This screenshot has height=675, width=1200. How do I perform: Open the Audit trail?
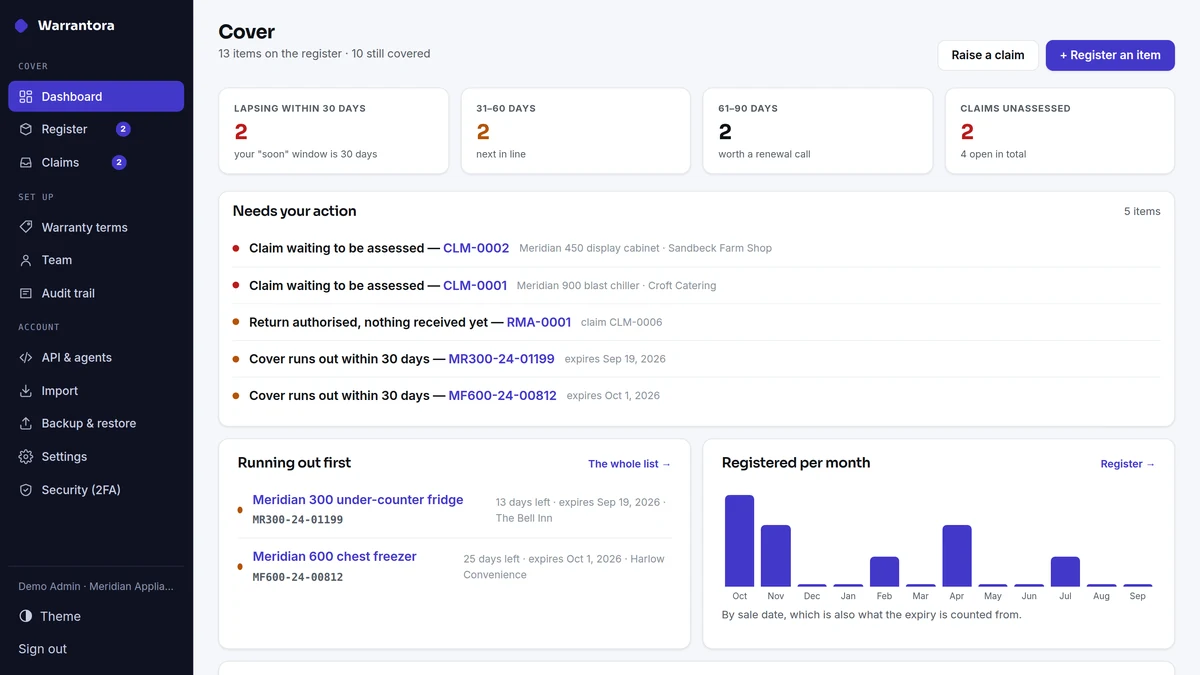coord(96,293)
